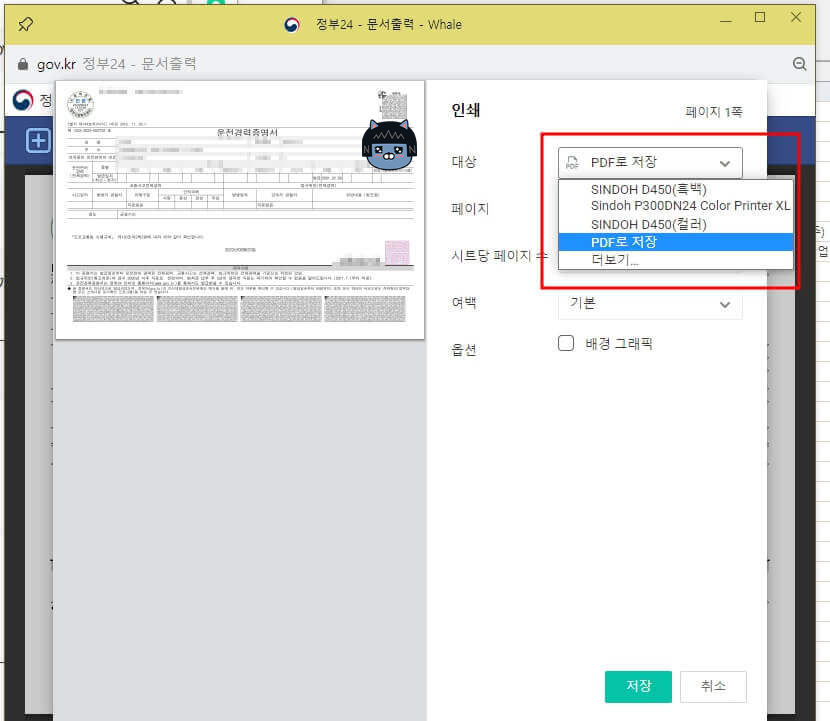Click the 취소 cancel button
This screenshot has width=830, height=721.
(713, 687)
